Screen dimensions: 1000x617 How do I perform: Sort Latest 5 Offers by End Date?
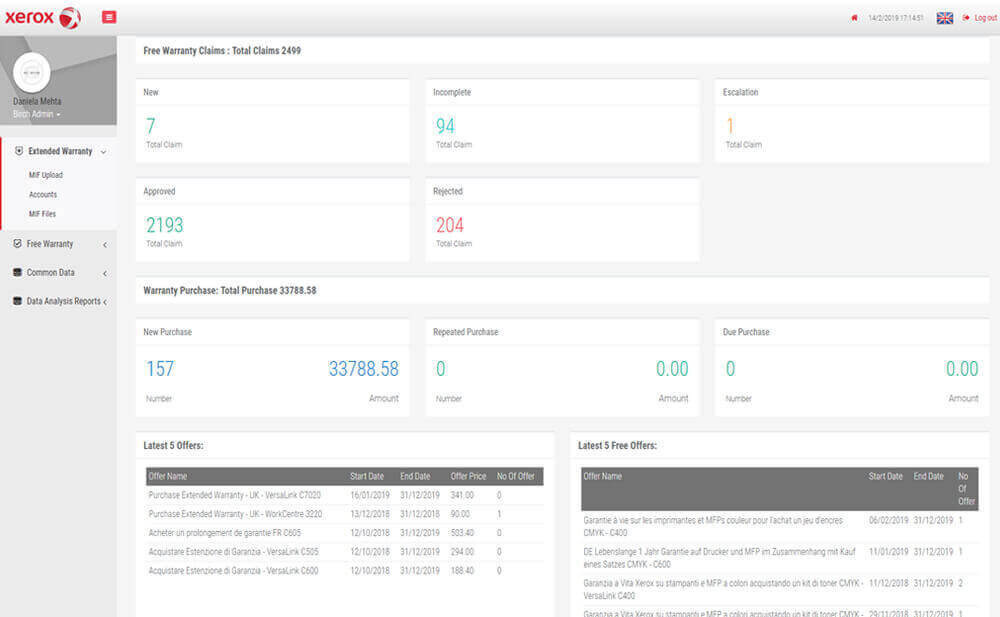point(415,476)
